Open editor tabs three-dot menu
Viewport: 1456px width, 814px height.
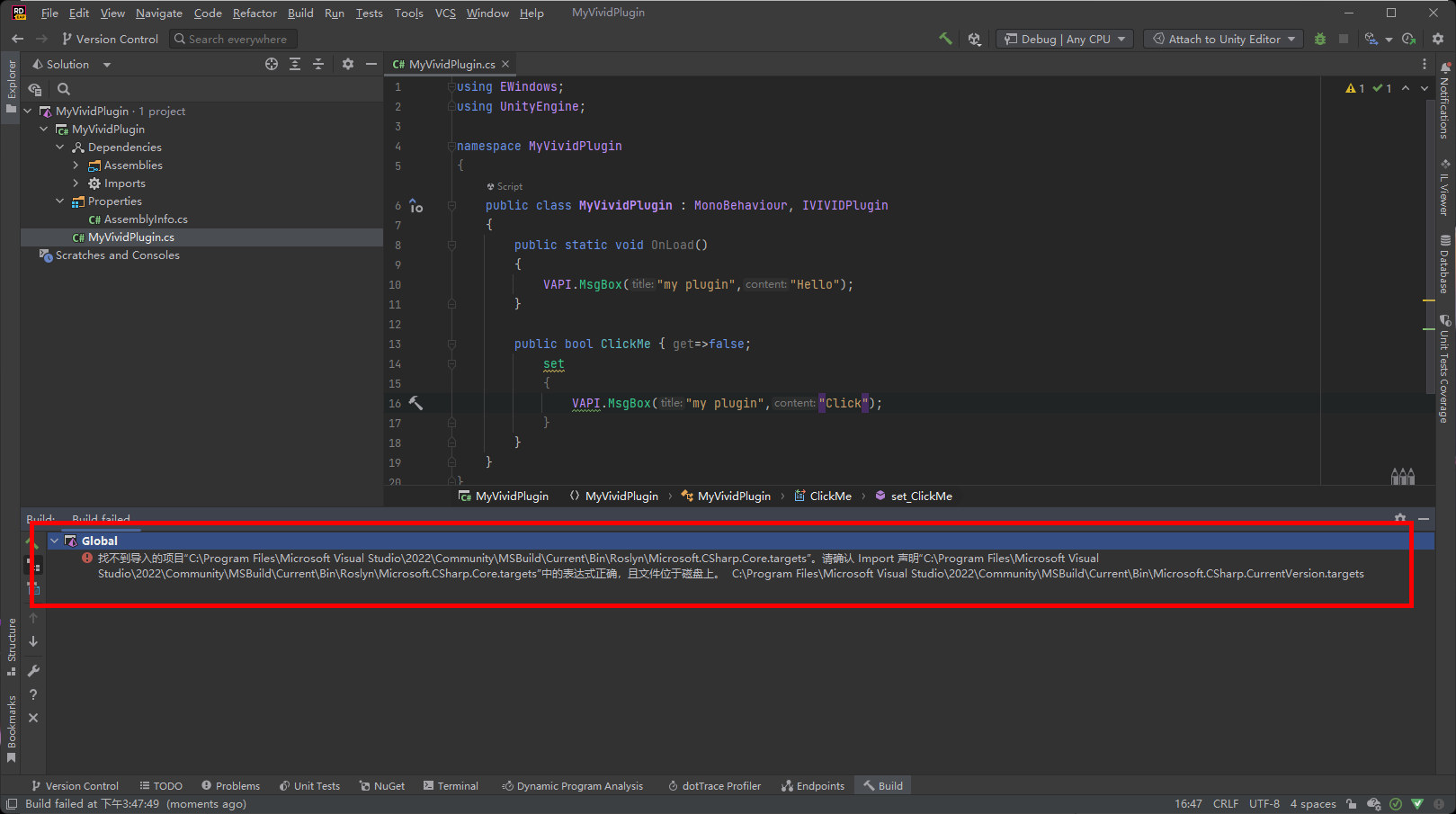pyautogui.click(x=1424, y=64)
